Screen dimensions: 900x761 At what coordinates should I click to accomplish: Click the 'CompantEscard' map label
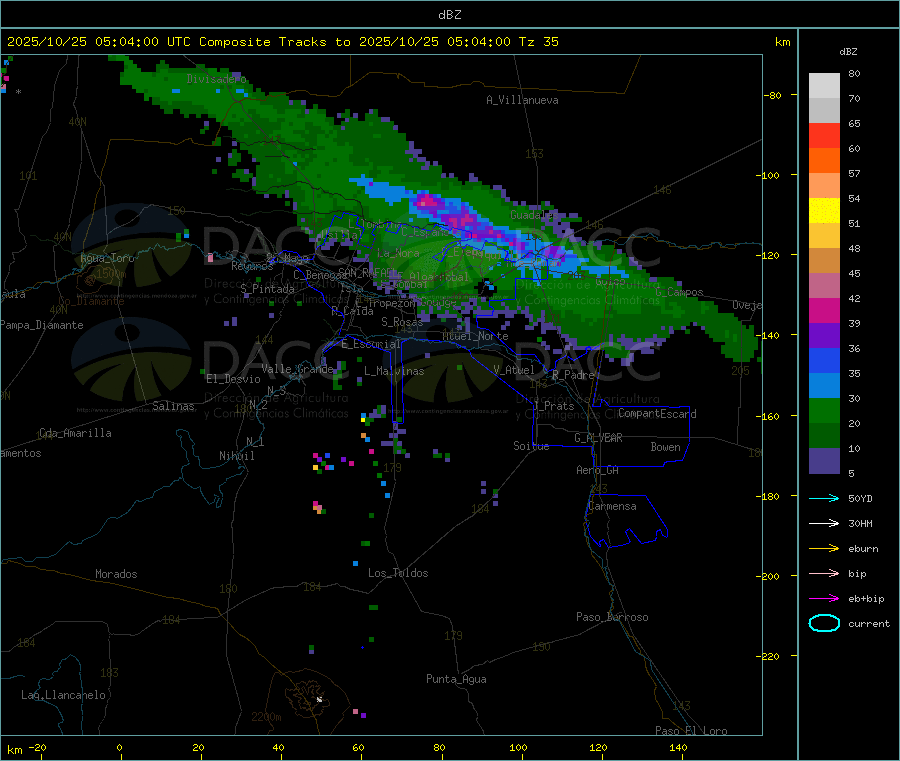pyautogui.click(x=657, y=414)
